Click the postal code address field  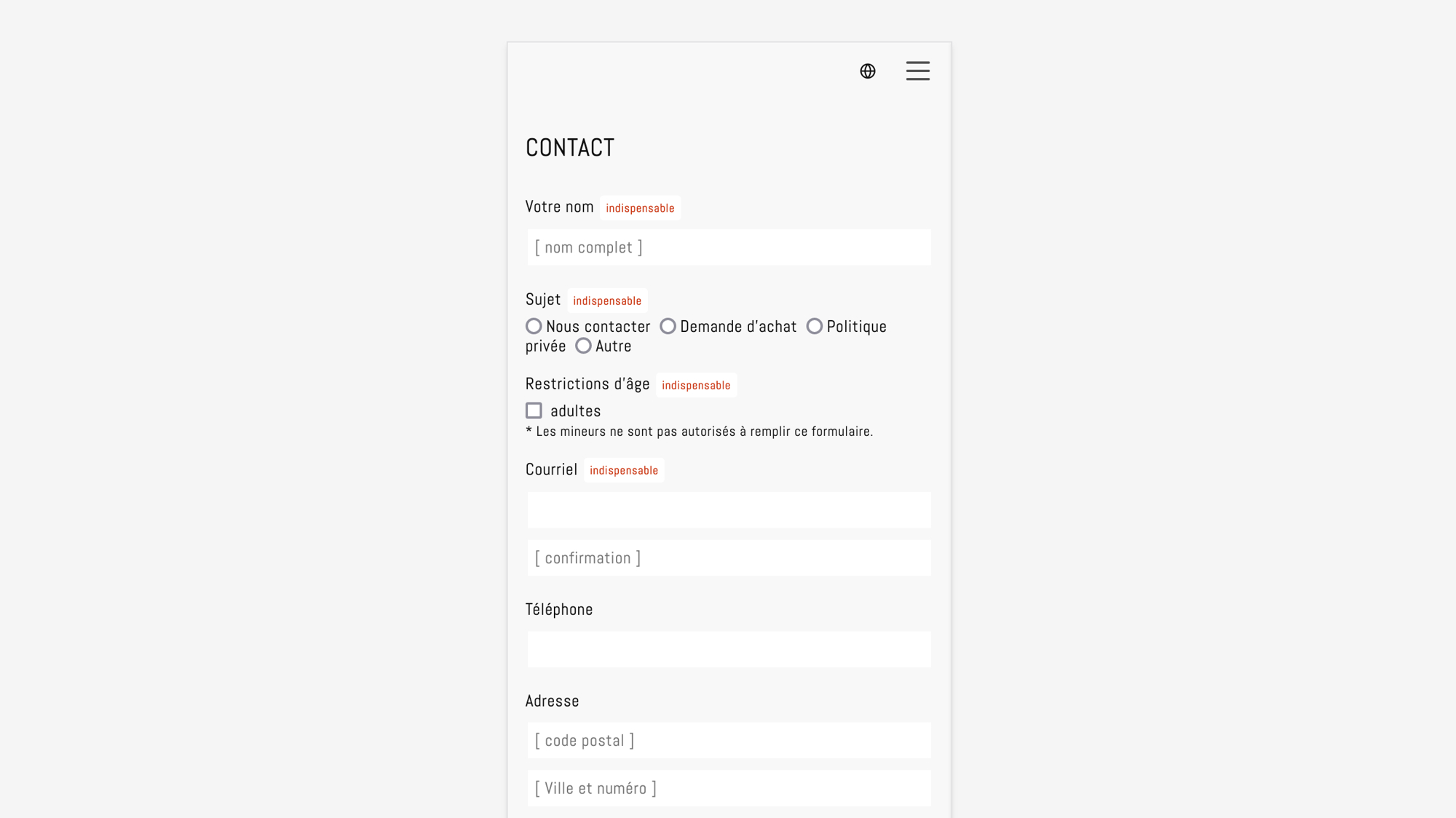(728, 739)
